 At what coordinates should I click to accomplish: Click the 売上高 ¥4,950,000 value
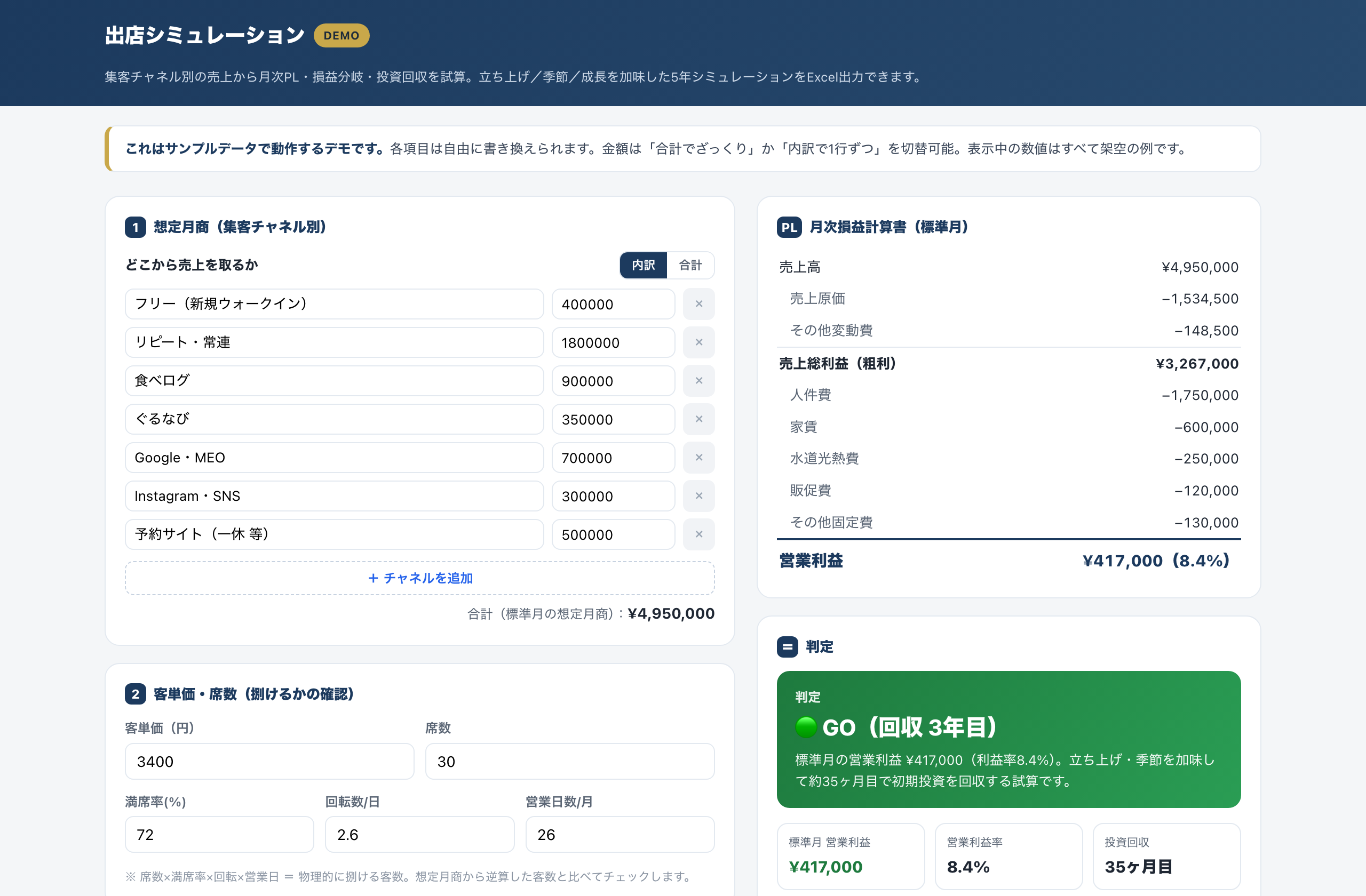[1200, 267]
